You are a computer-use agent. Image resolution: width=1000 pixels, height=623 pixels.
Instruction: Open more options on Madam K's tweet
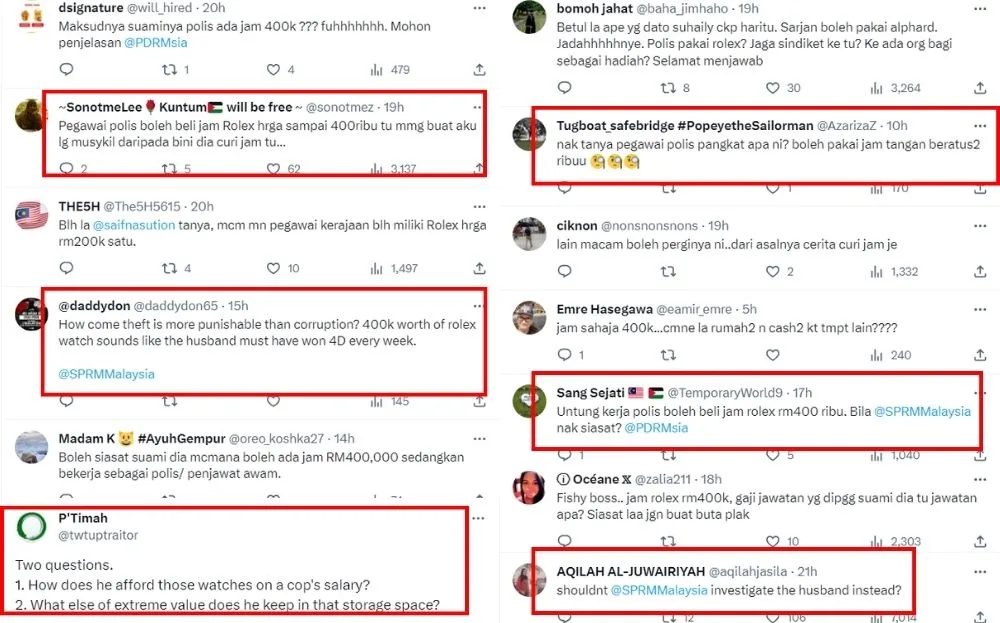click(x=478, y=438)
